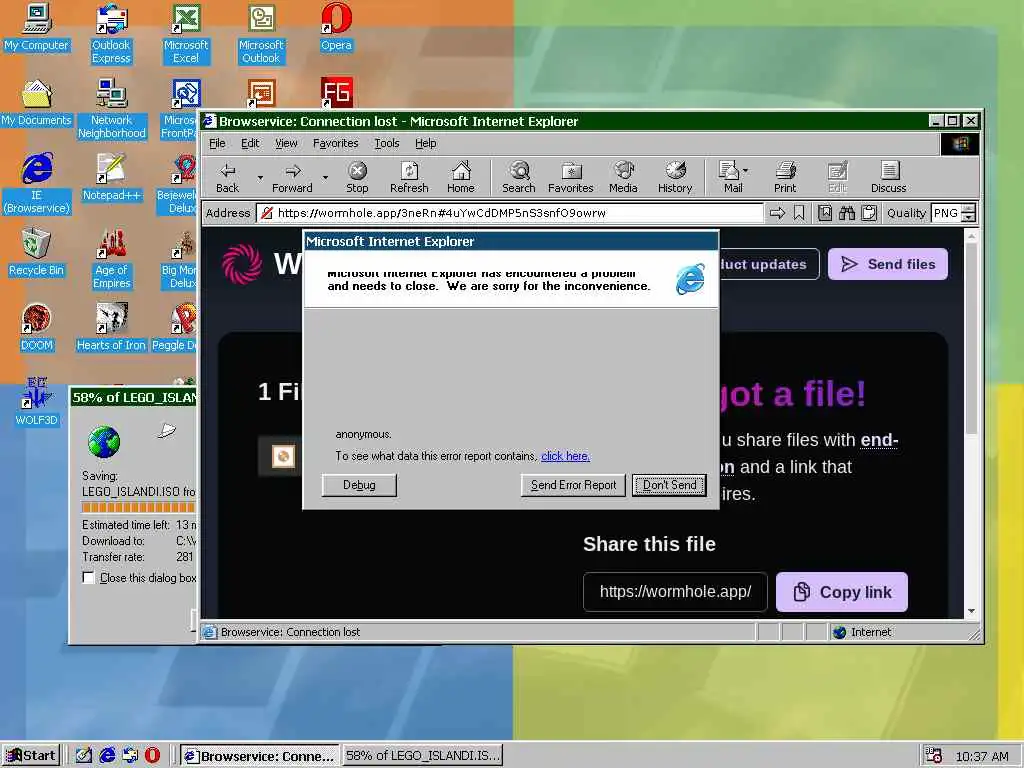1024x768 pixels.
Task: Click the clipboard icon in address toolbar
Action: (869, 213)
